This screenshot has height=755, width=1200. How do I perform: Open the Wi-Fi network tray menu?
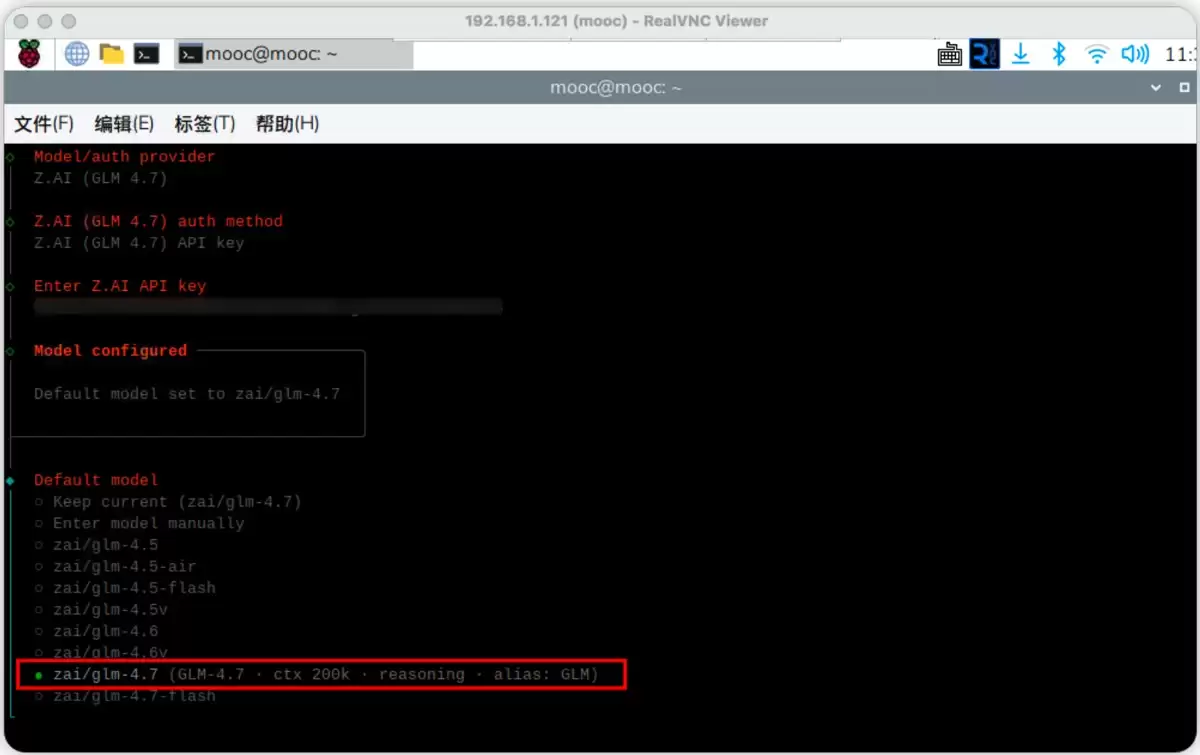pos(1097,54)
